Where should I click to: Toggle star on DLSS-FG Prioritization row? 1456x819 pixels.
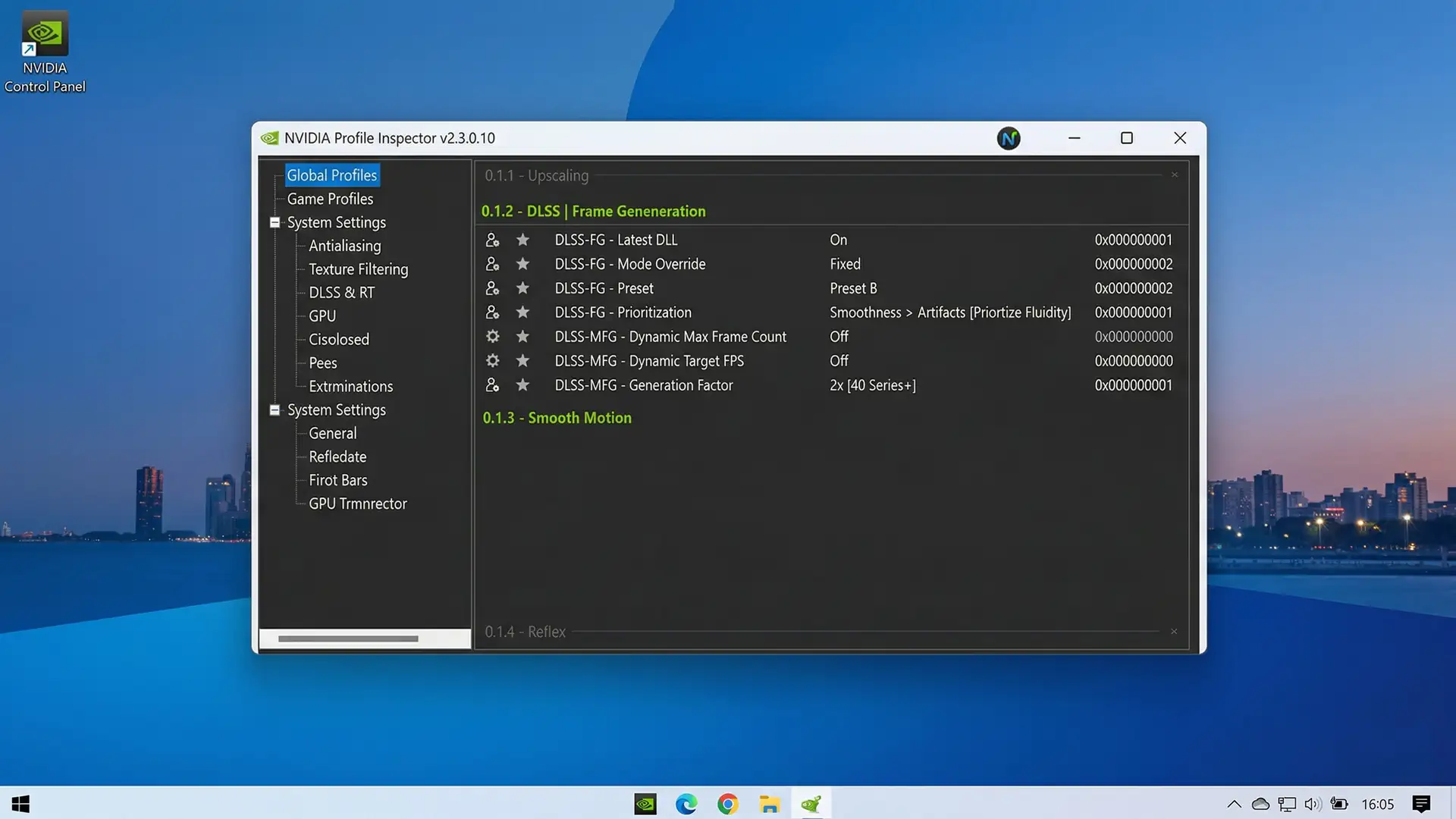tap(522, 312)
